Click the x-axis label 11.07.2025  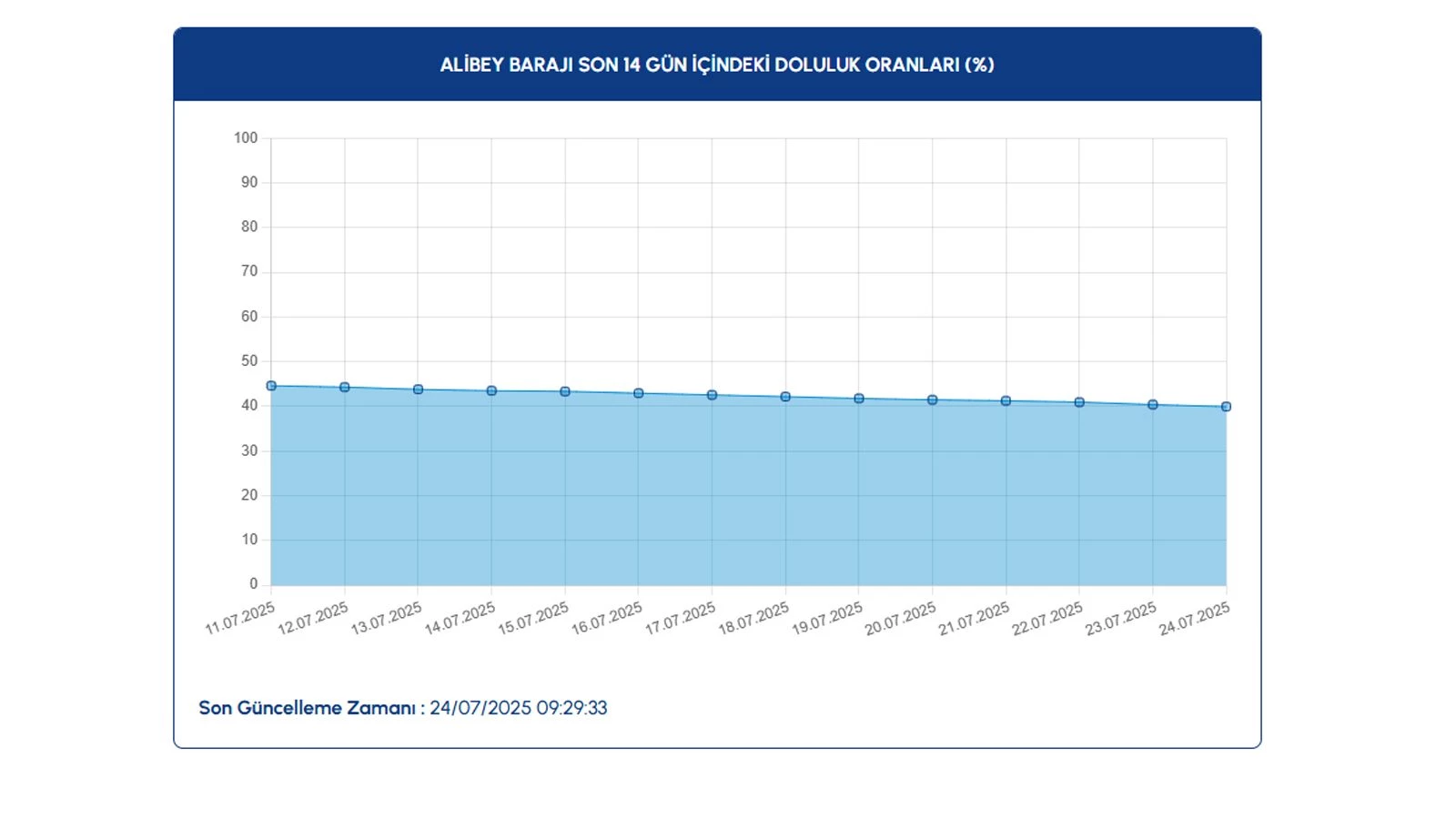(x=239, y=619)
